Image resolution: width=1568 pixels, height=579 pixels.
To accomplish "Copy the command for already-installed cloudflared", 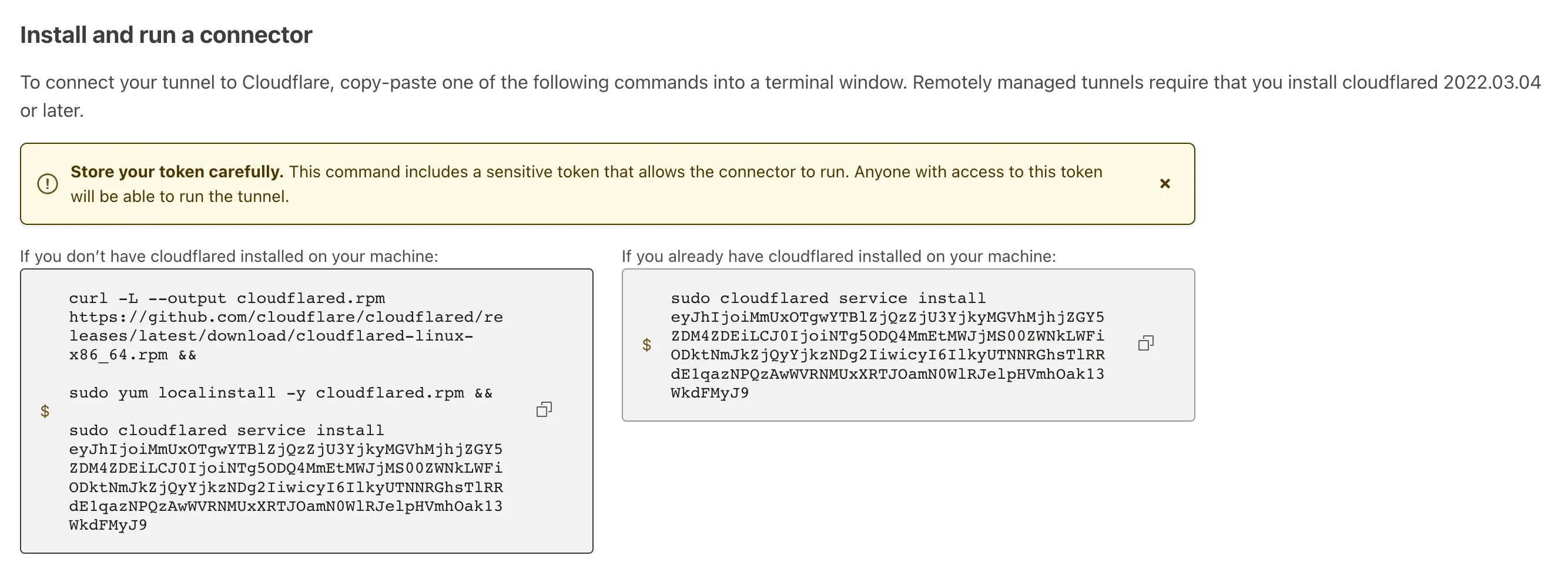I will (x=1145, y=343).
